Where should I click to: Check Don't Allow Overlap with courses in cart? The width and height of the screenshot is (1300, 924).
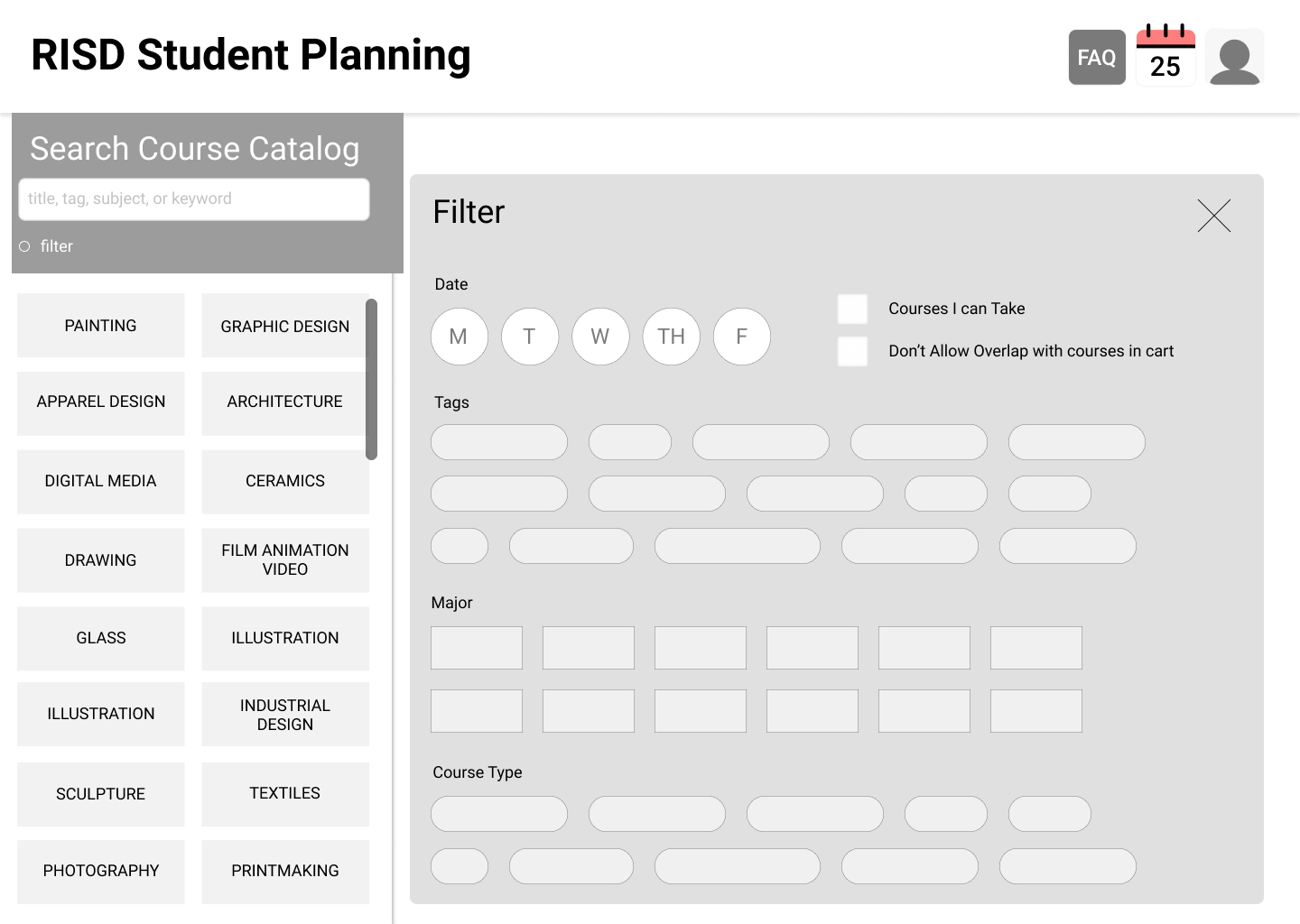(852, 351)
